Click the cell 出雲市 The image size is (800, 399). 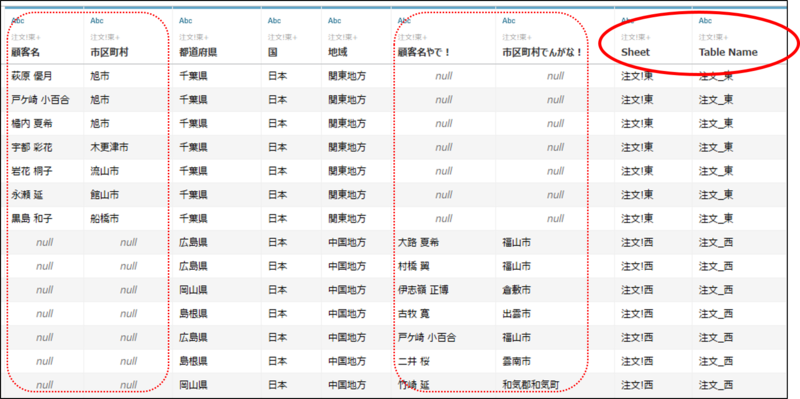(516, 313)
